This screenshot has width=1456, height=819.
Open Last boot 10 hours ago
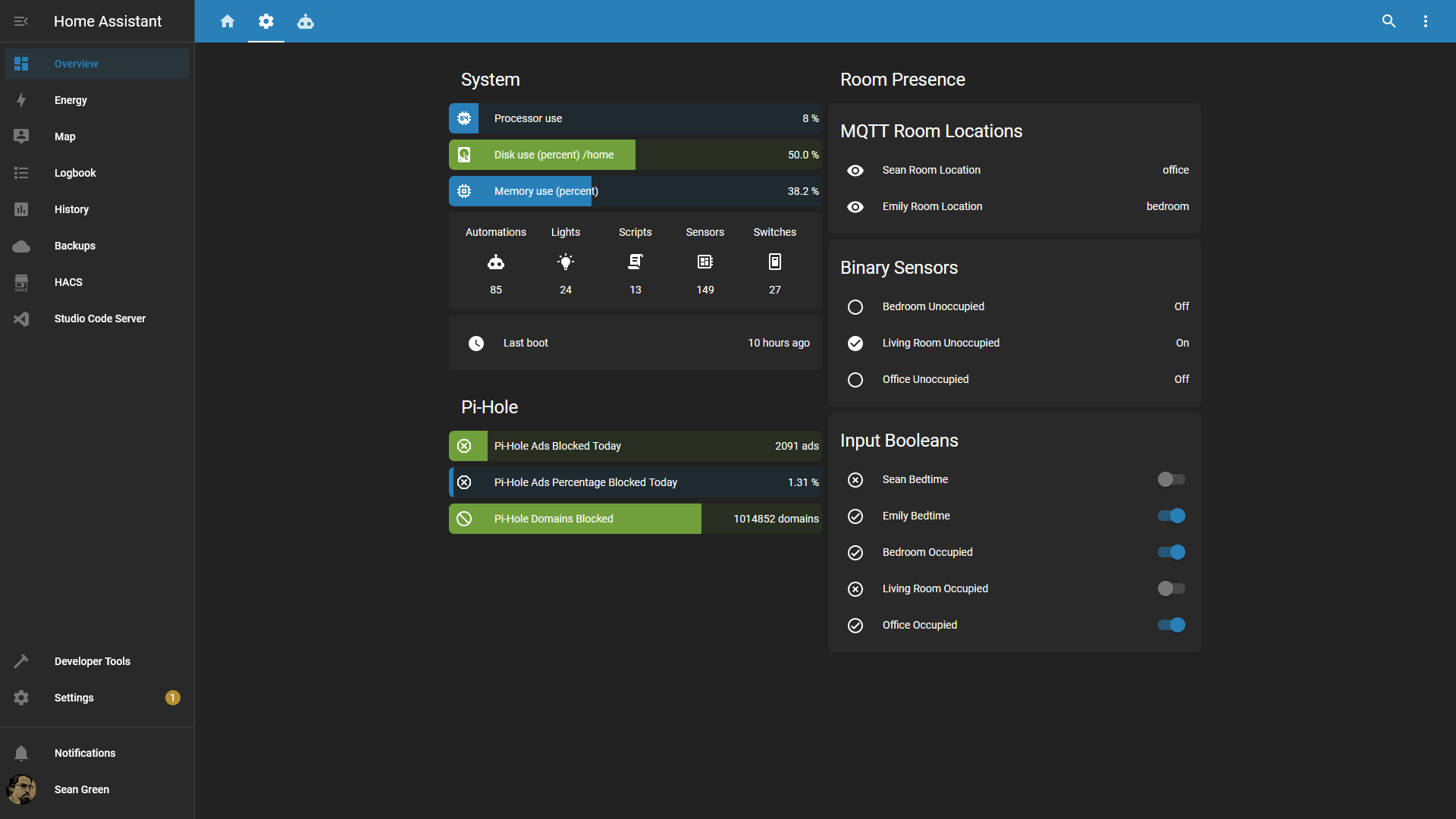coord(635,343)
